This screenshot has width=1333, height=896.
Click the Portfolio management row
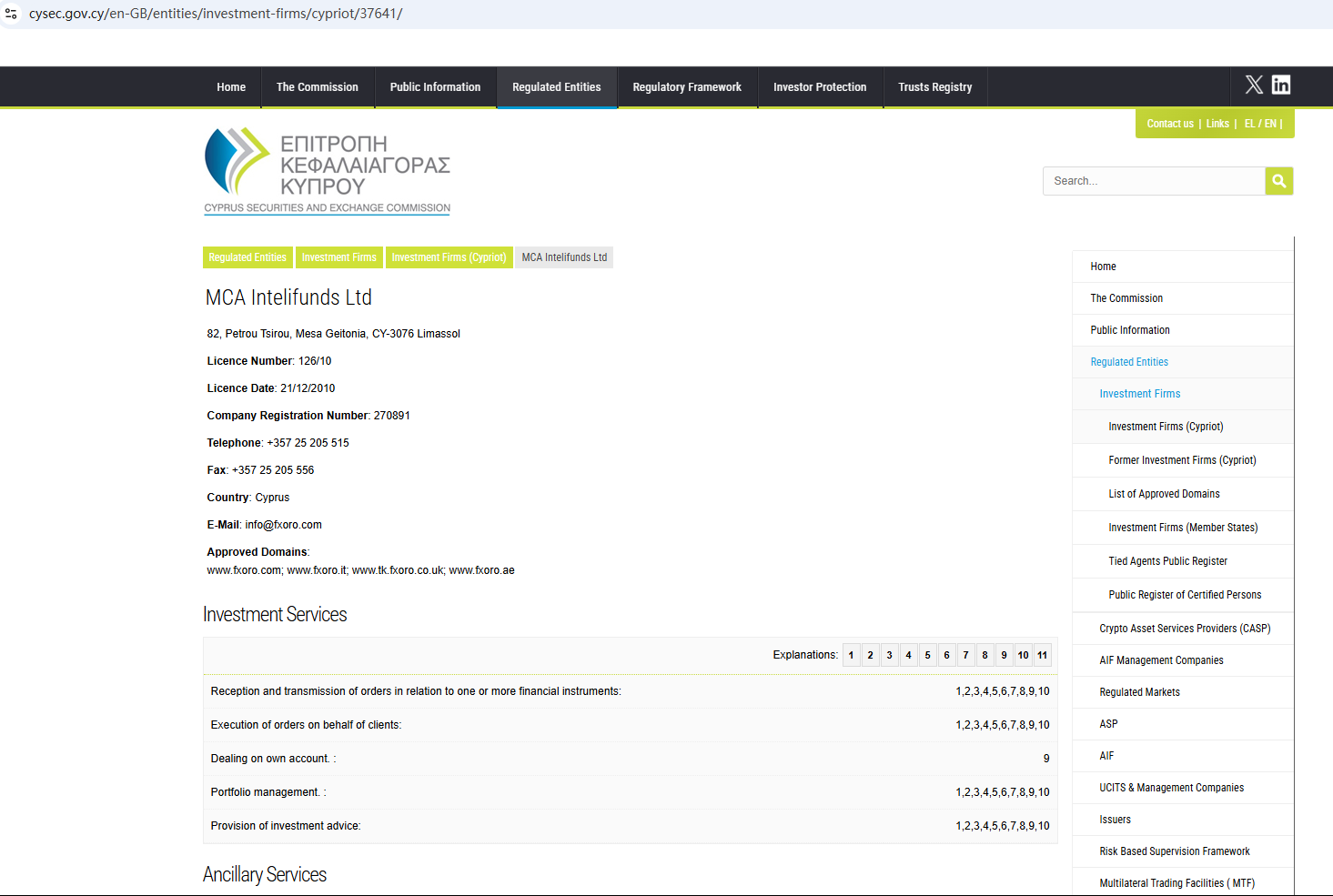(x=630, y=792)
